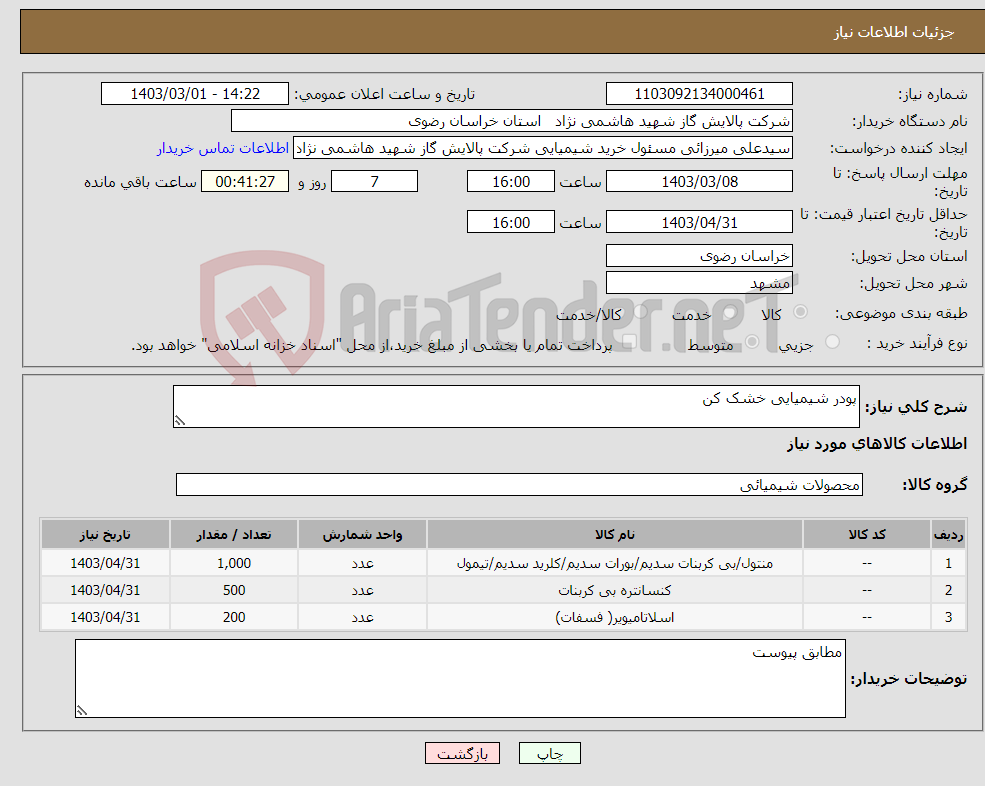Click the need date in row 1
The image size is (985, 786).
click(105, 563)
